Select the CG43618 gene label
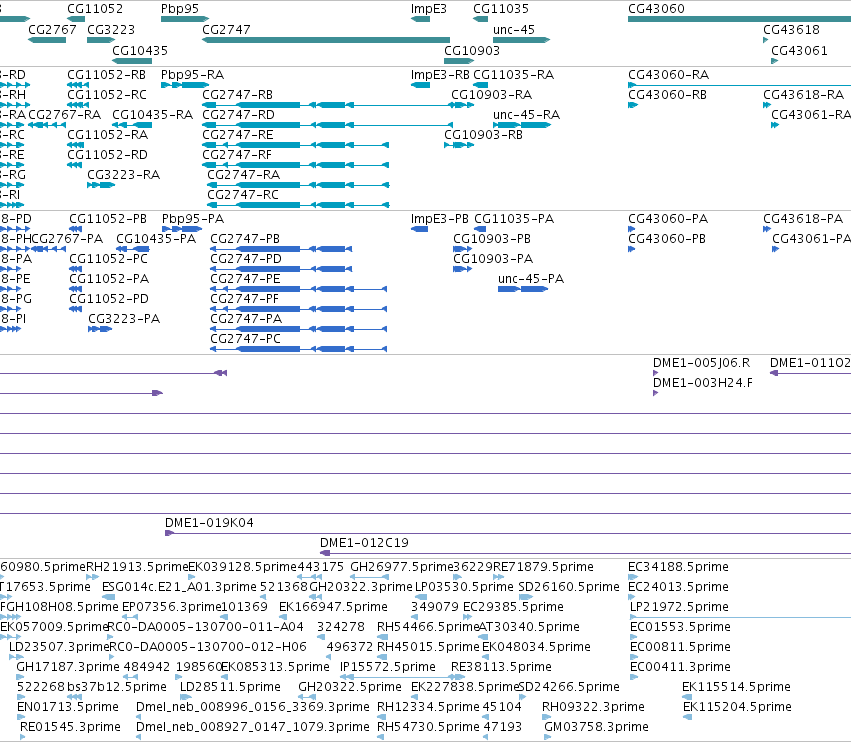The height and width of the screenshot is (742, 851). 791,29
